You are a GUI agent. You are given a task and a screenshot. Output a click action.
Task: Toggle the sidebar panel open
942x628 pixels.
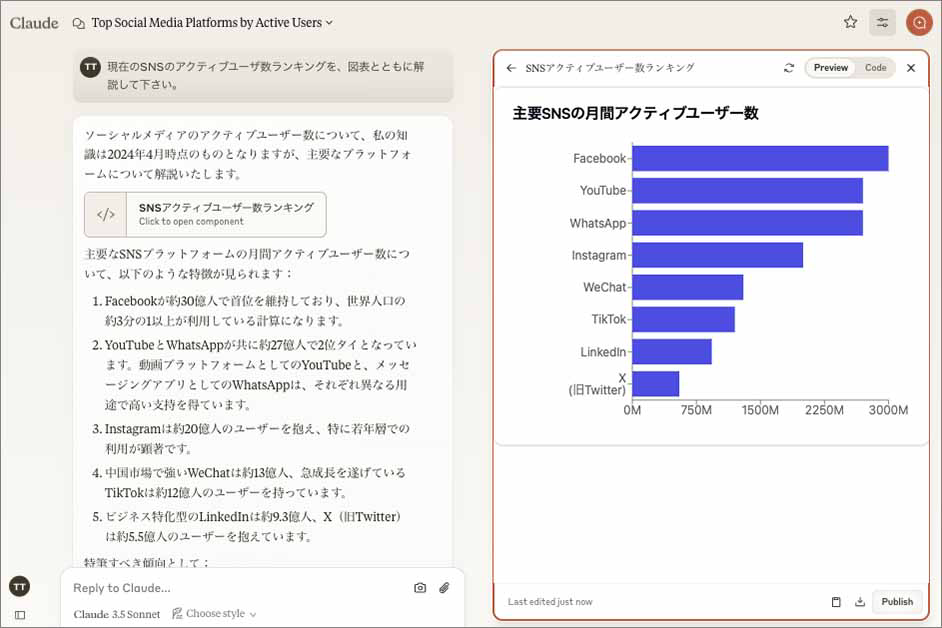19,615
